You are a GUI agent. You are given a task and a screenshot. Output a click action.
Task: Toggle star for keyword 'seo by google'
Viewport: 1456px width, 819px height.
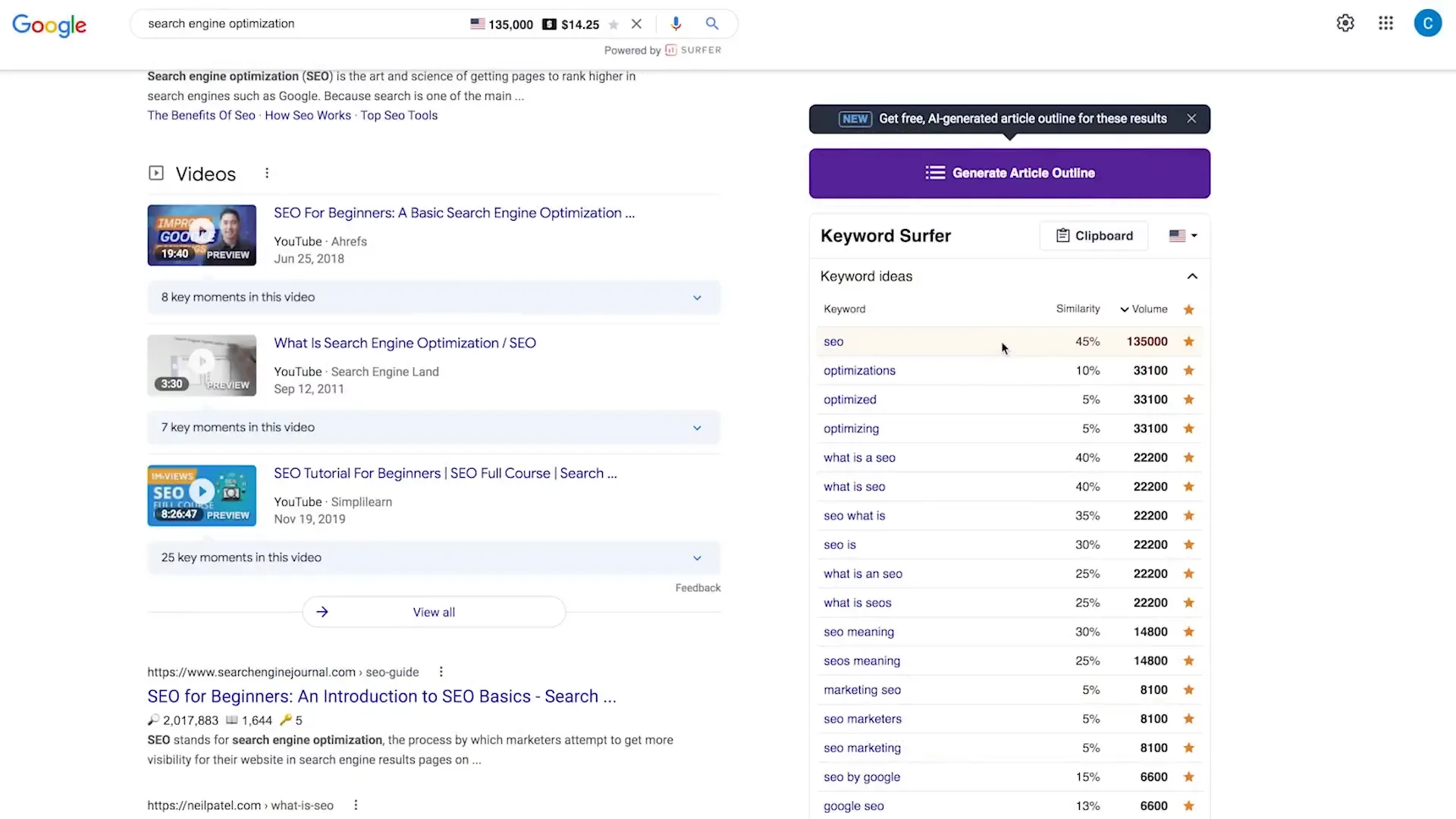(x=1189, y=777)
